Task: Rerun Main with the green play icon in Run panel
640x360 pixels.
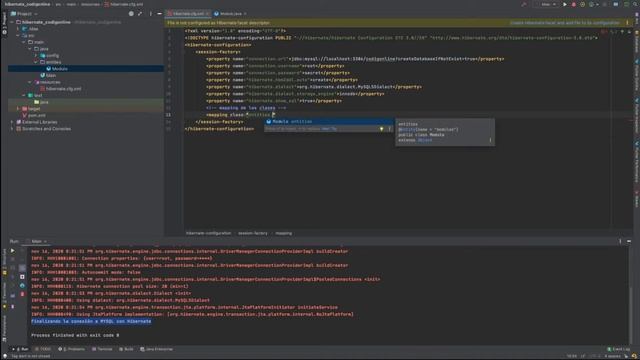Action: pyautogui.click(x=12, y=251)
